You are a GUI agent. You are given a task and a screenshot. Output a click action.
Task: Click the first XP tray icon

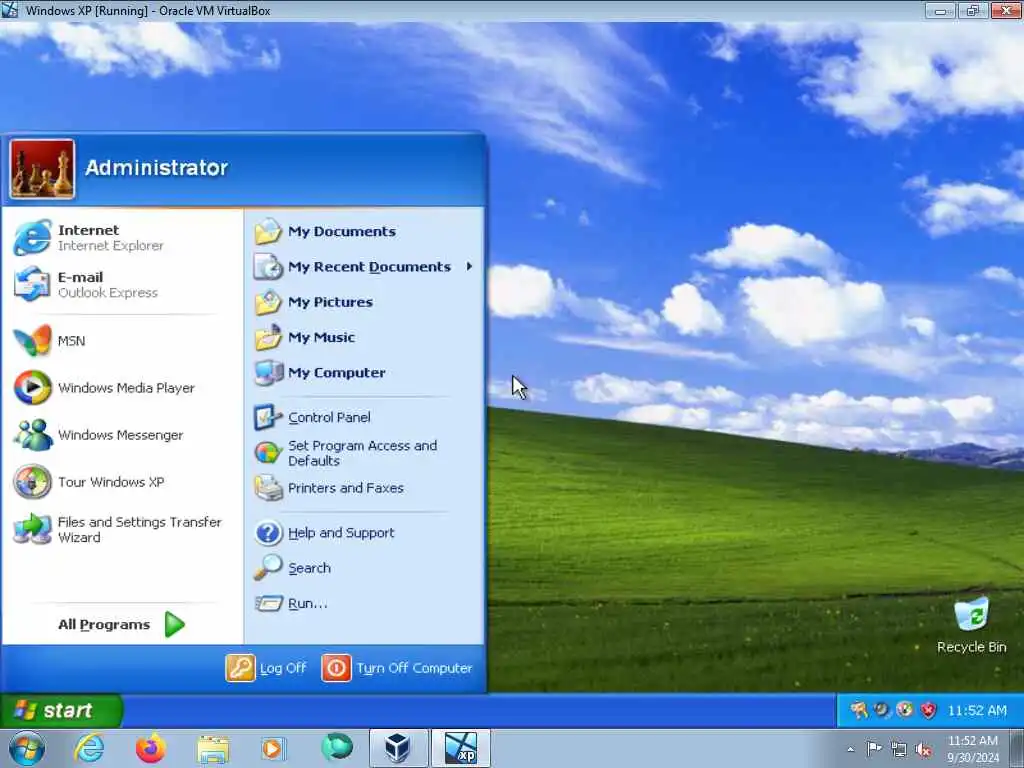[x=859, y=710]
